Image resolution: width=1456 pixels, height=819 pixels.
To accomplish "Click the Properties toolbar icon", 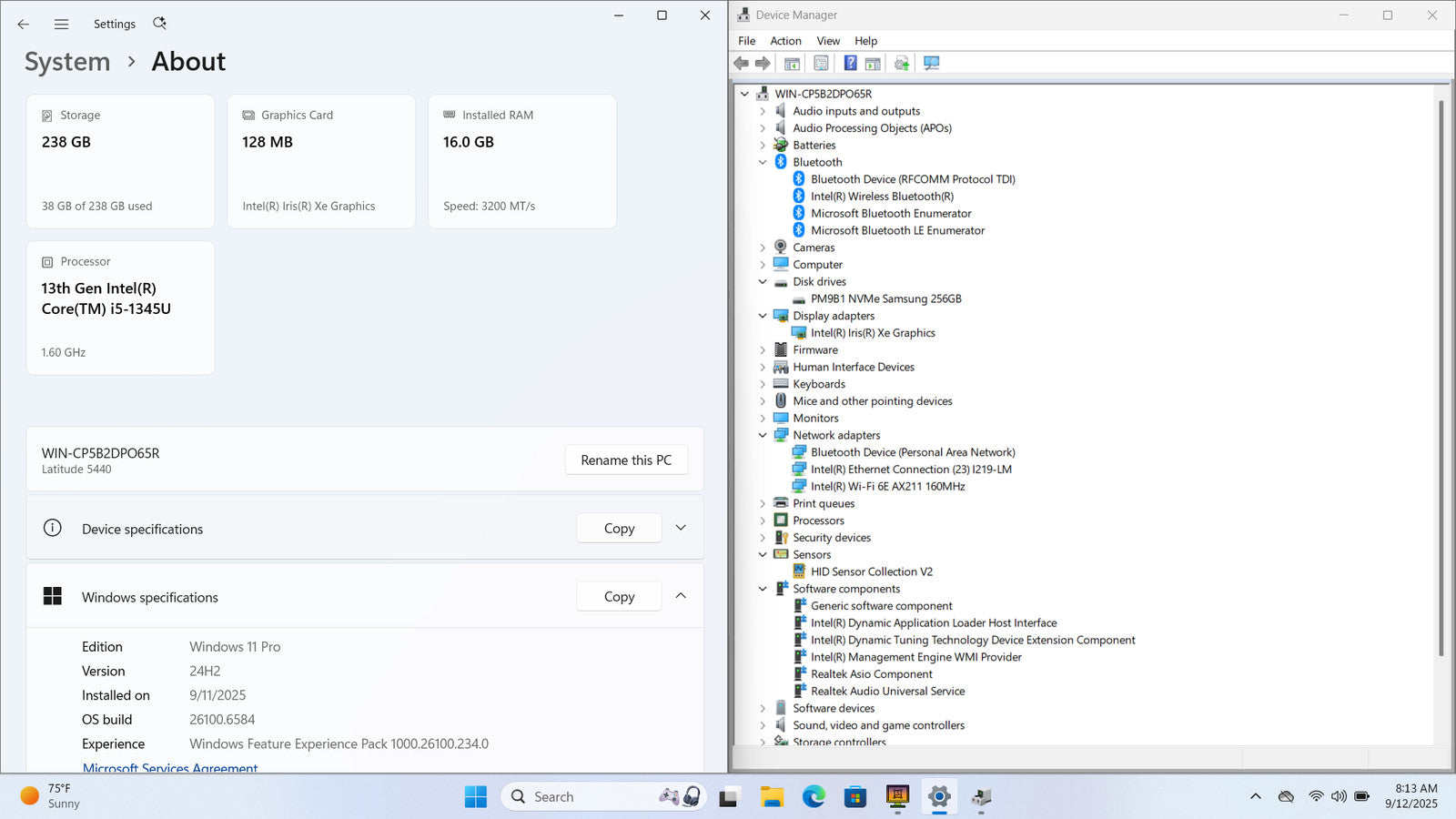I will click(x=821, y=63).
